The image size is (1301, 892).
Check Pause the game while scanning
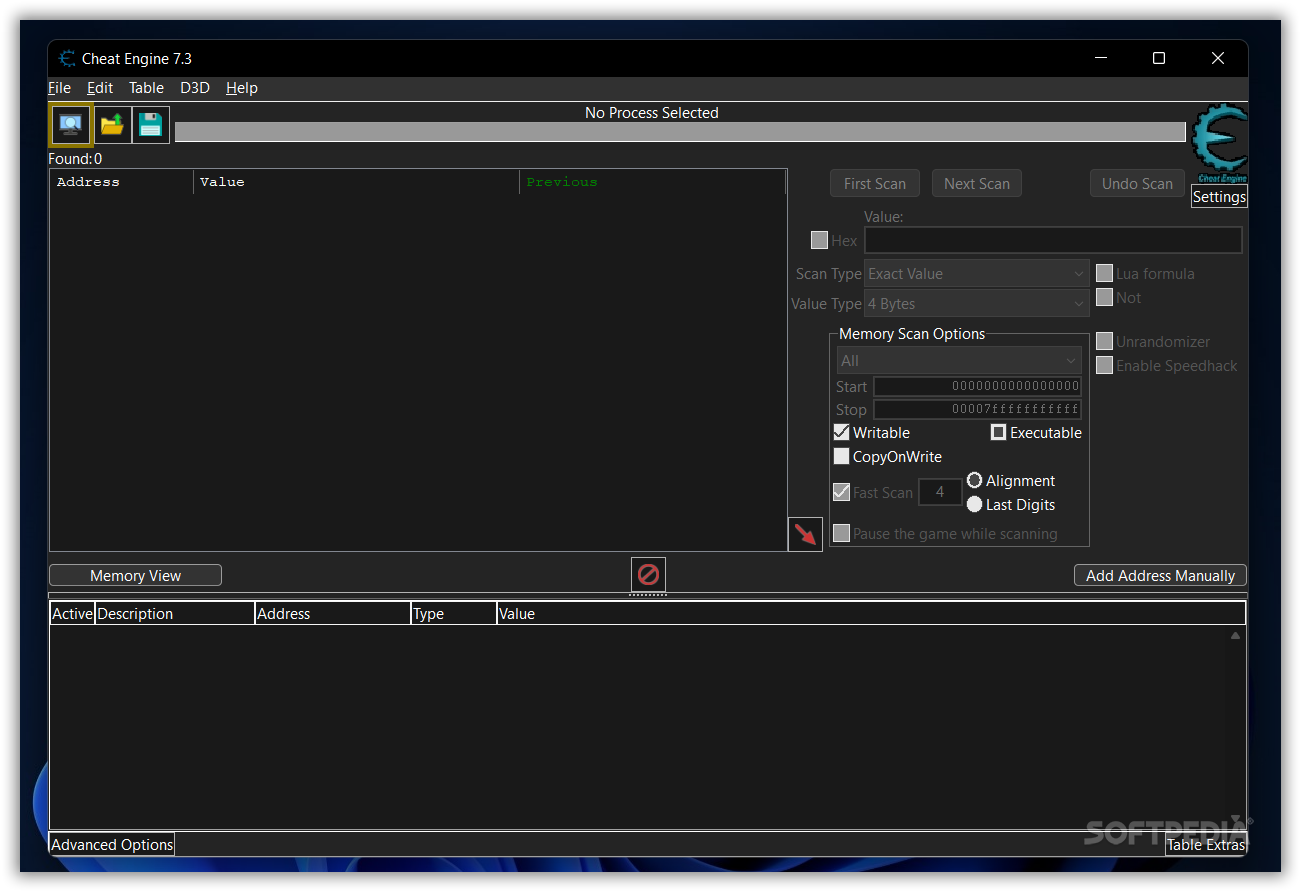coord(841,533)
